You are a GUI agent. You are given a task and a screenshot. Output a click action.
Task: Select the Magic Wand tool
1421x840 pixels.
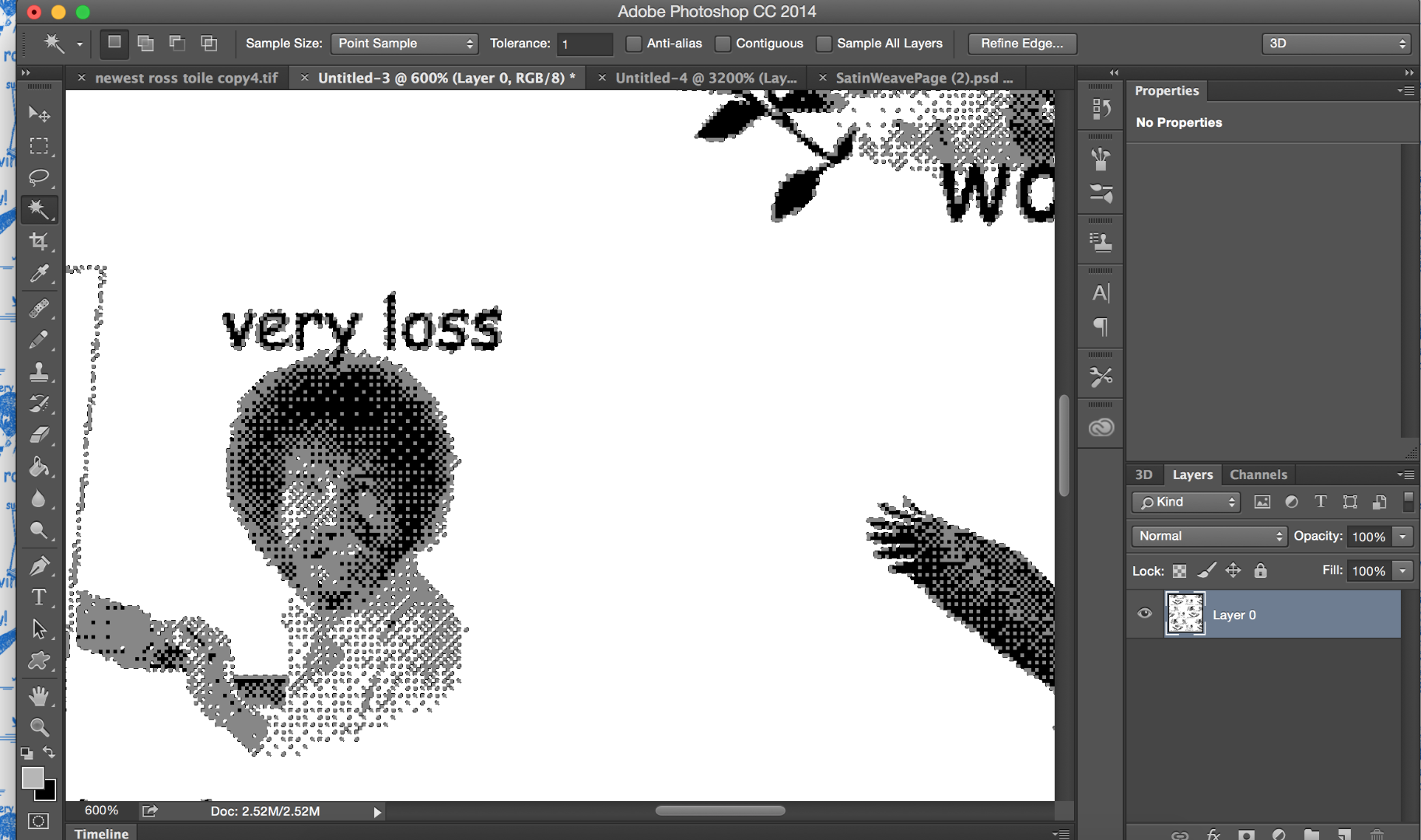point(39,209)
